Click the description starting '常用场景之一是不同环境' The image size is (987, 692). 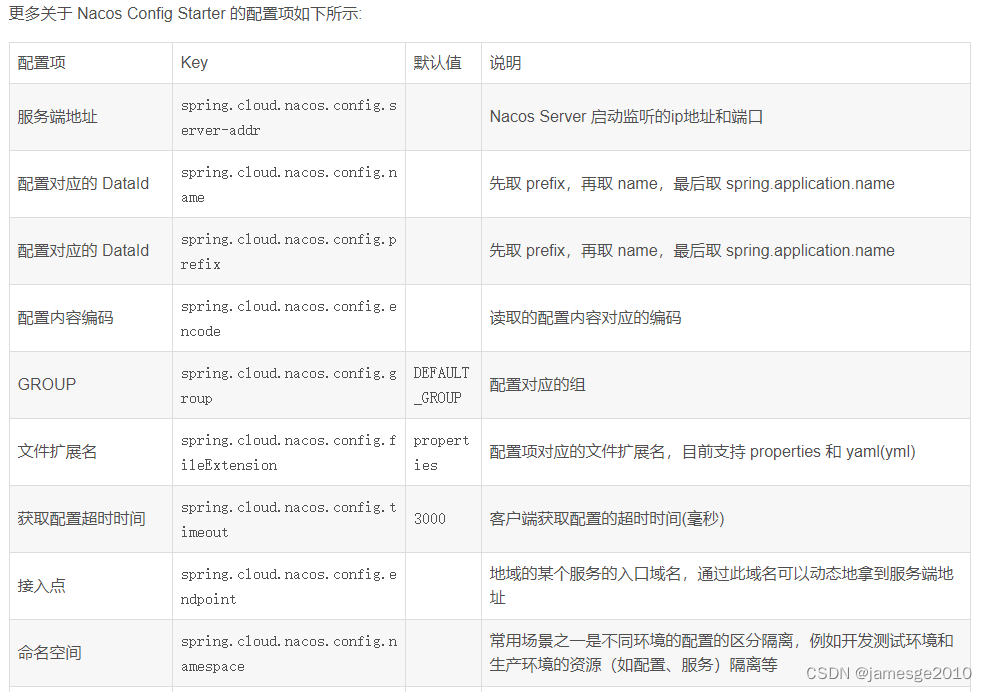click(721, 653)
